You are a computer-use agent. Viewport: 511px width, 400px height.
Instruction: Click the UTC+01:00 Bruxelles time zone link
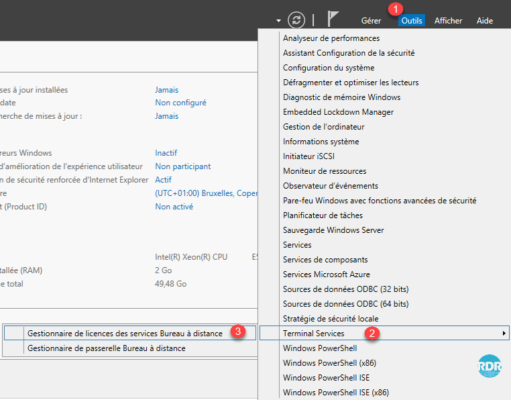click(206, 193)
